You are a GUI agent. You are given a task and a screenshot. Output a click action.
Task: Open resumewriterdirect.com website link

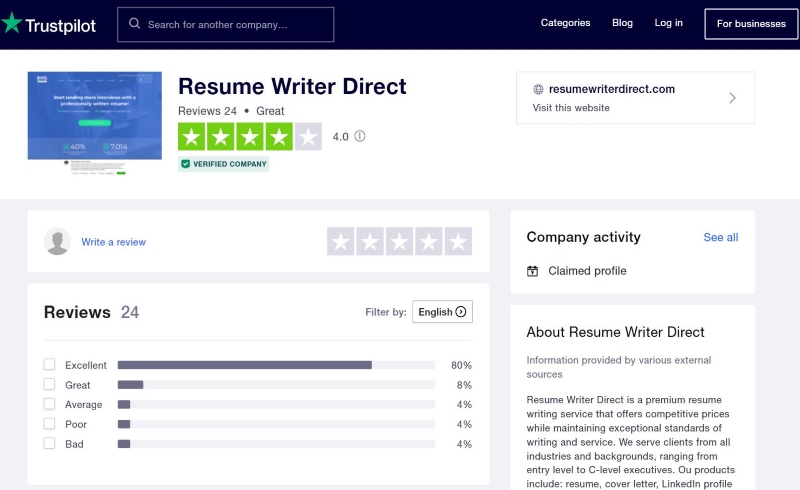point(612,89)
